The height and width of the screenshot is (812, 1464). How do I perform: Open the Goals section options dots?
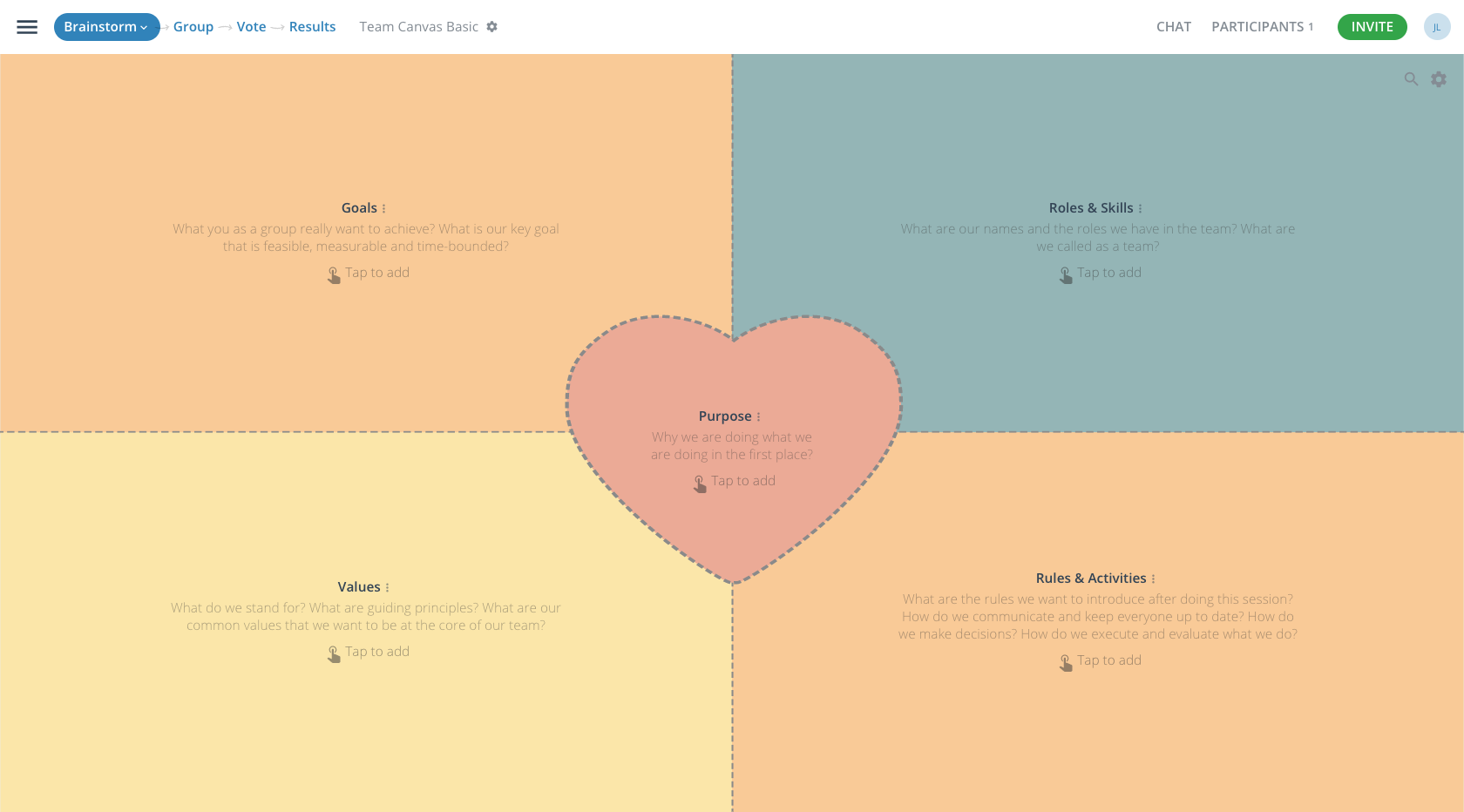(384, 208)
